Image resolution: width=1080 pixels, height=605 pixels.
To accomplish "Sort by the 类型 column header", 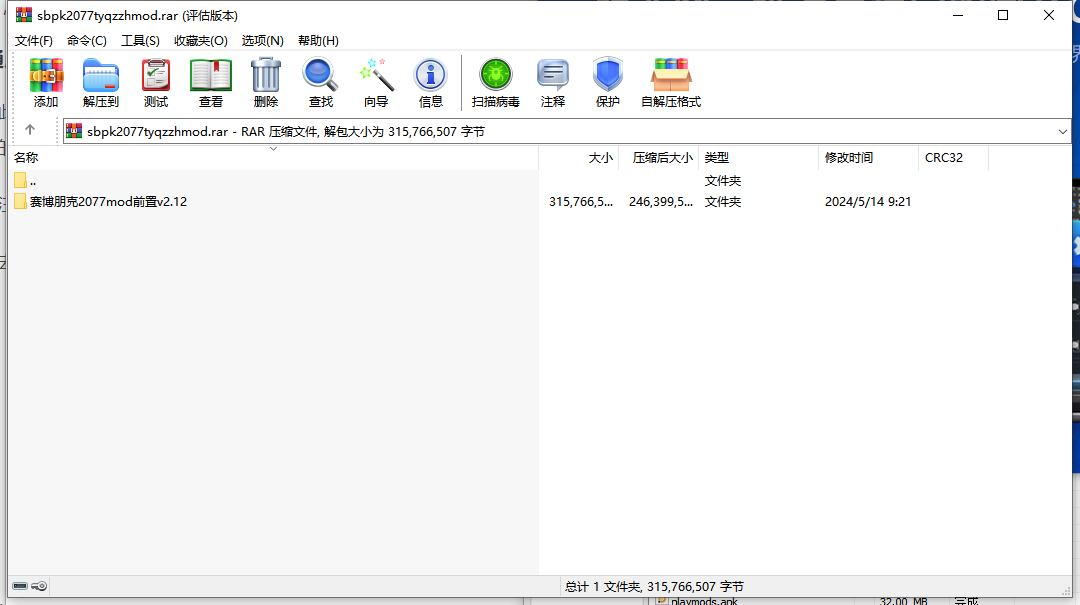I will click(758, 158).
